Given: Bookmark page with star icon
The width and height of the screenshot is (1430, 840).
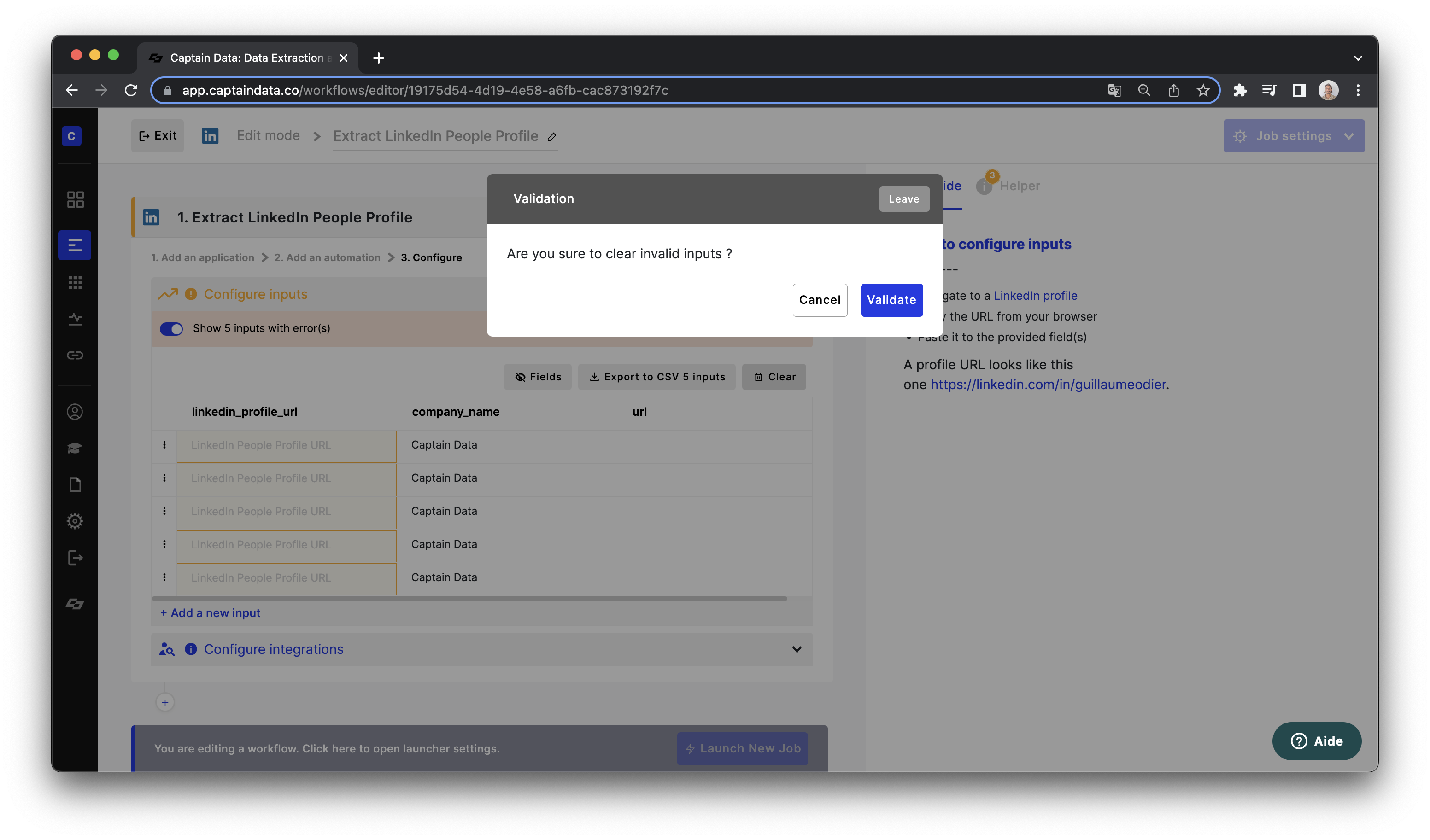Looking at the screenshot, I should (x=1202, y=90).
